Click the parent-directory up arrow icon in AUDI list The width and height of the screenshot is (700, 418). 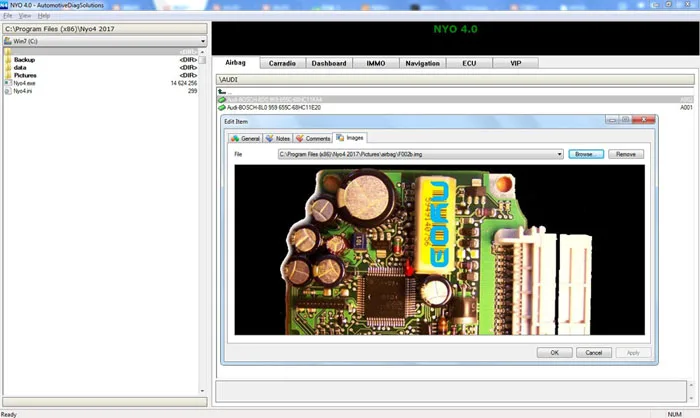[222, 92]
